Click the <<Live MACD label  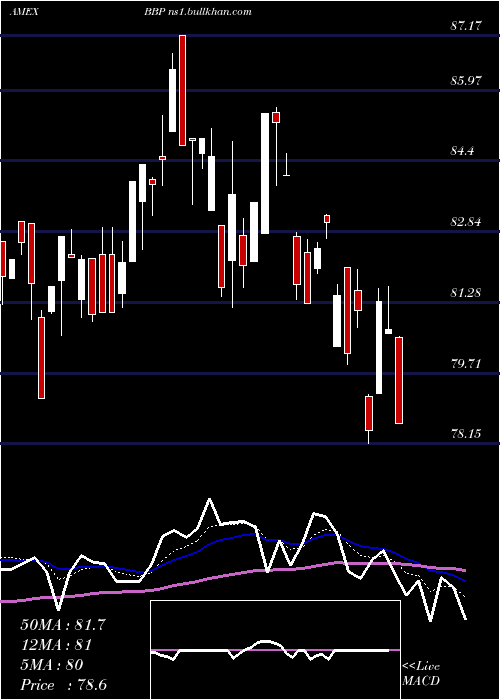point(421,673)
